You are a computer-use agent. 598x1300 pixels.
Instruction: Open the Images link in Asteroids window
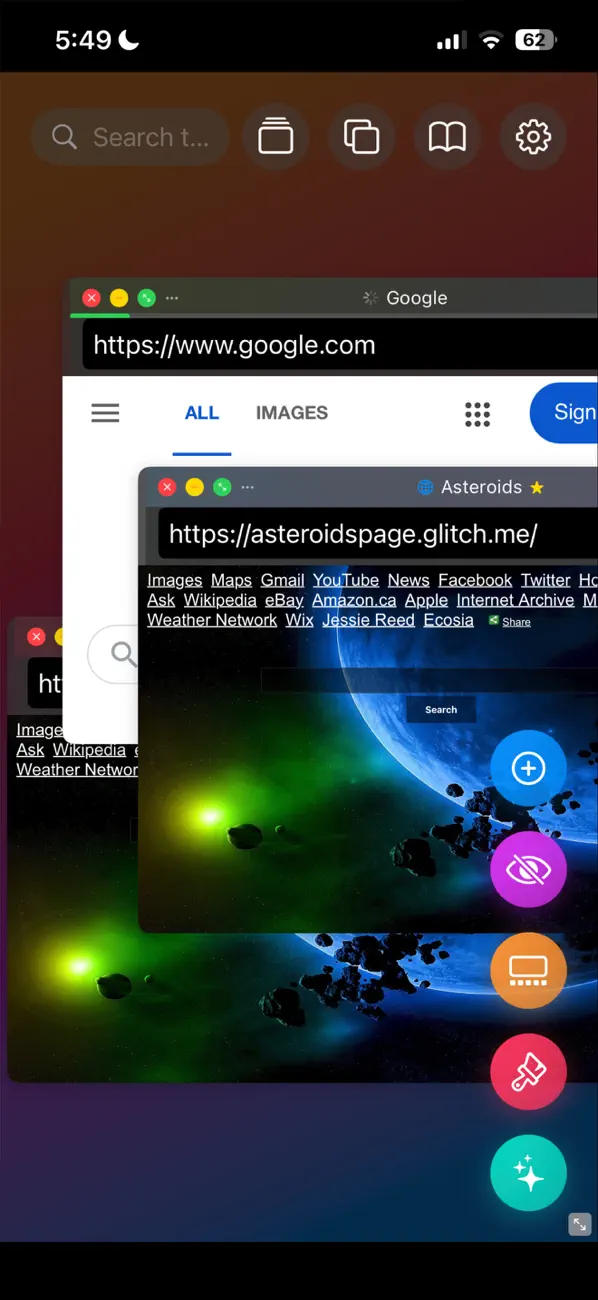coord(174,580)
